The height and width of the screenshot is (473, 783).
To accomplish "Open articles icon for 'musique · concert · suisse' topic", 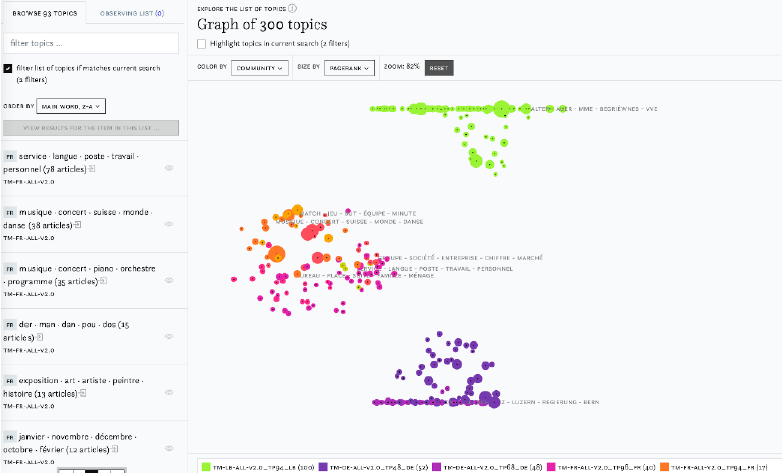I will [78, 226].
